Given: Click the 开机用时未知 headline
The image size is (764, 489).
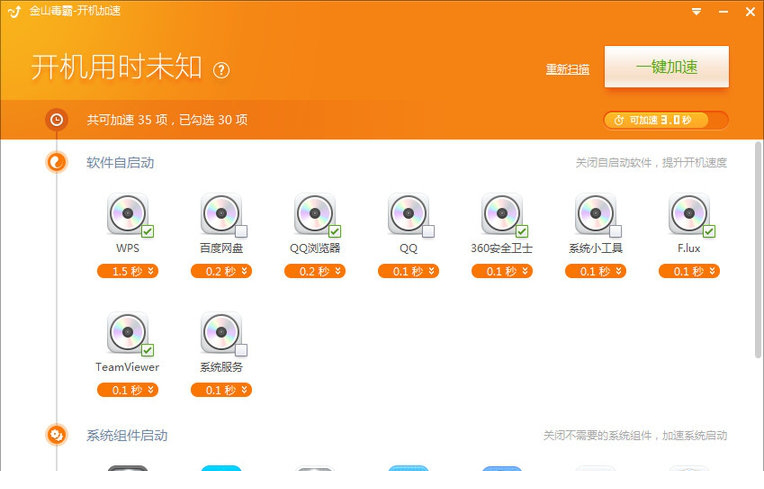Looking at the screenshot, I should tap(116, 67).
